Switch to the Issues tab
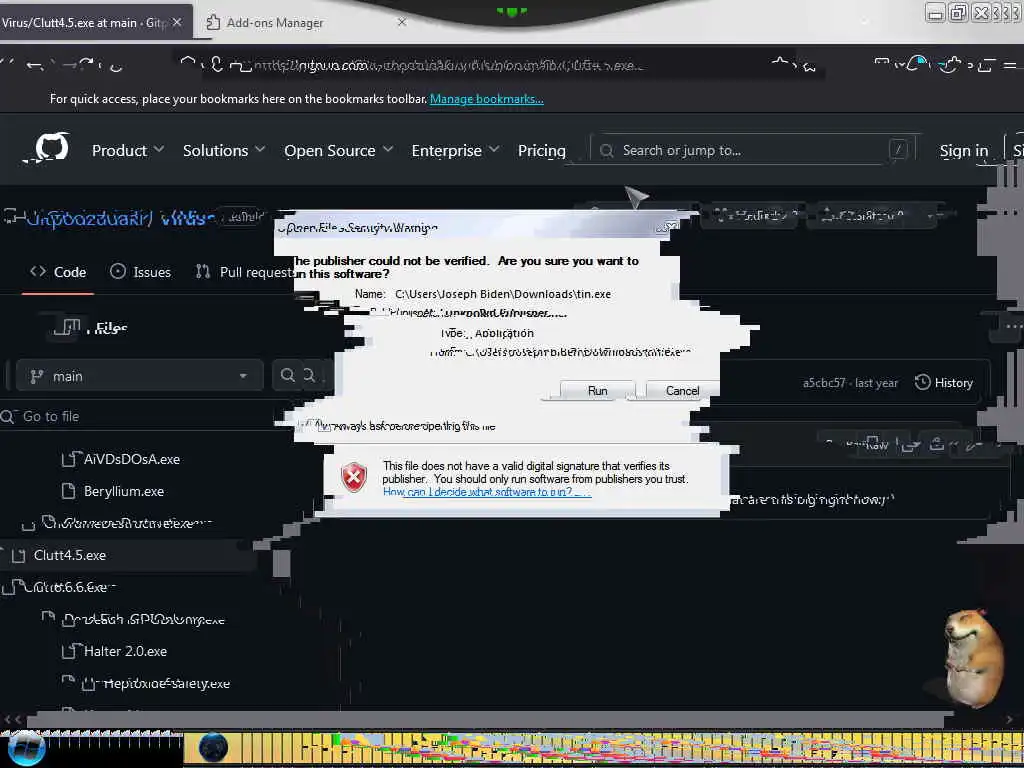1024x768 pixels. point(140,272)
